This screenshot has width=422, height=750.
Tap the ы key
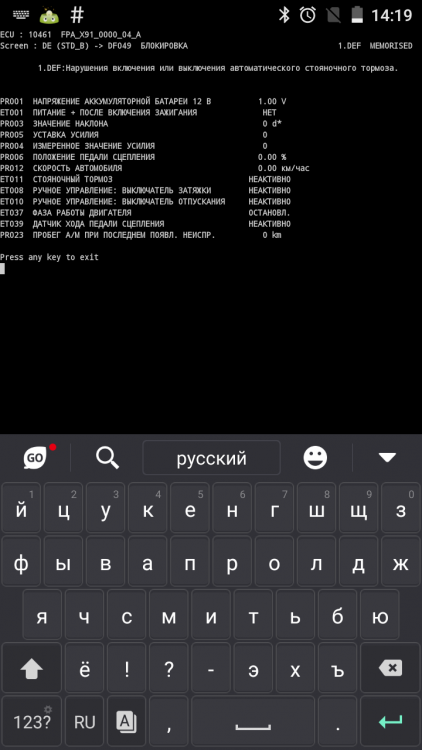coord(63,562)
